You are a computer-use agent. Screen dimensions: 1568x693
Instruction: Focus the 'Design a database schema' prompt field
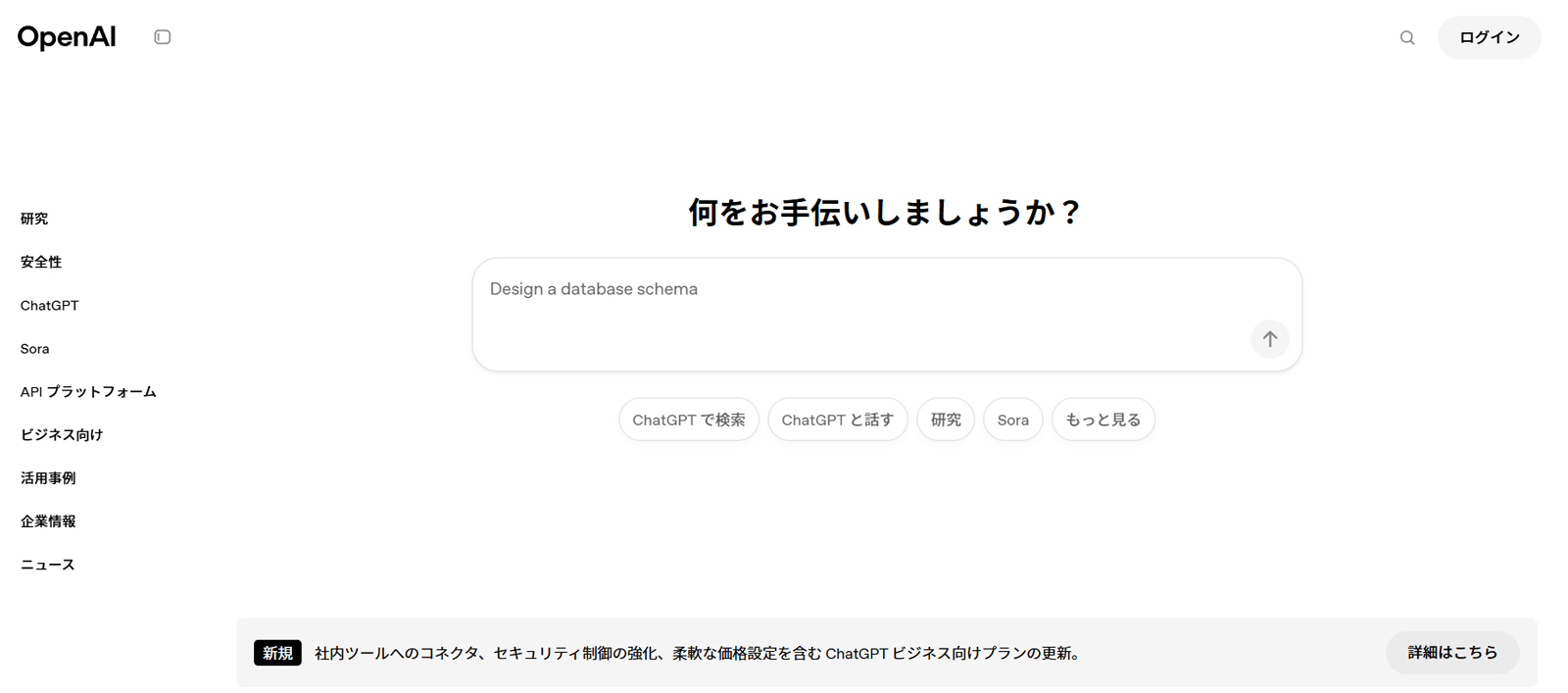(x=887, y=314)
